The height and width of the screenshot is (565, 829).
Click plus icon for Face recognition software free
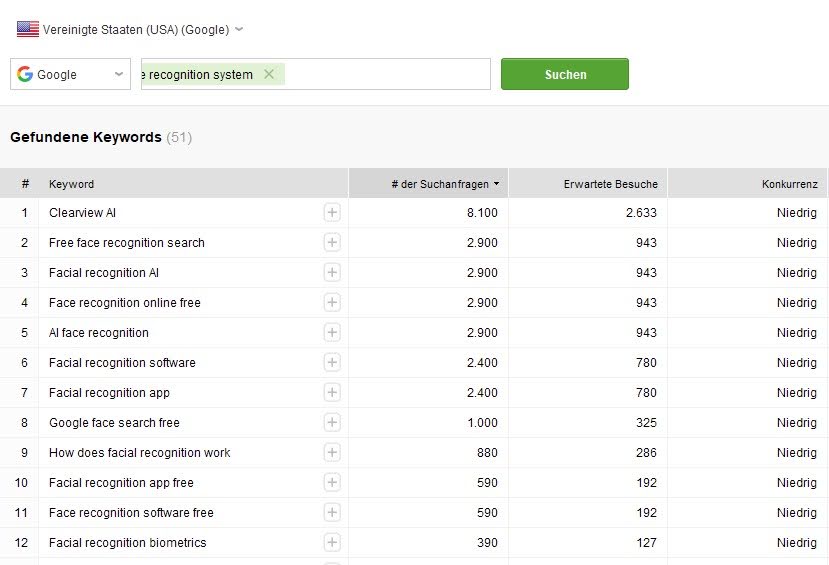point(332,512)
